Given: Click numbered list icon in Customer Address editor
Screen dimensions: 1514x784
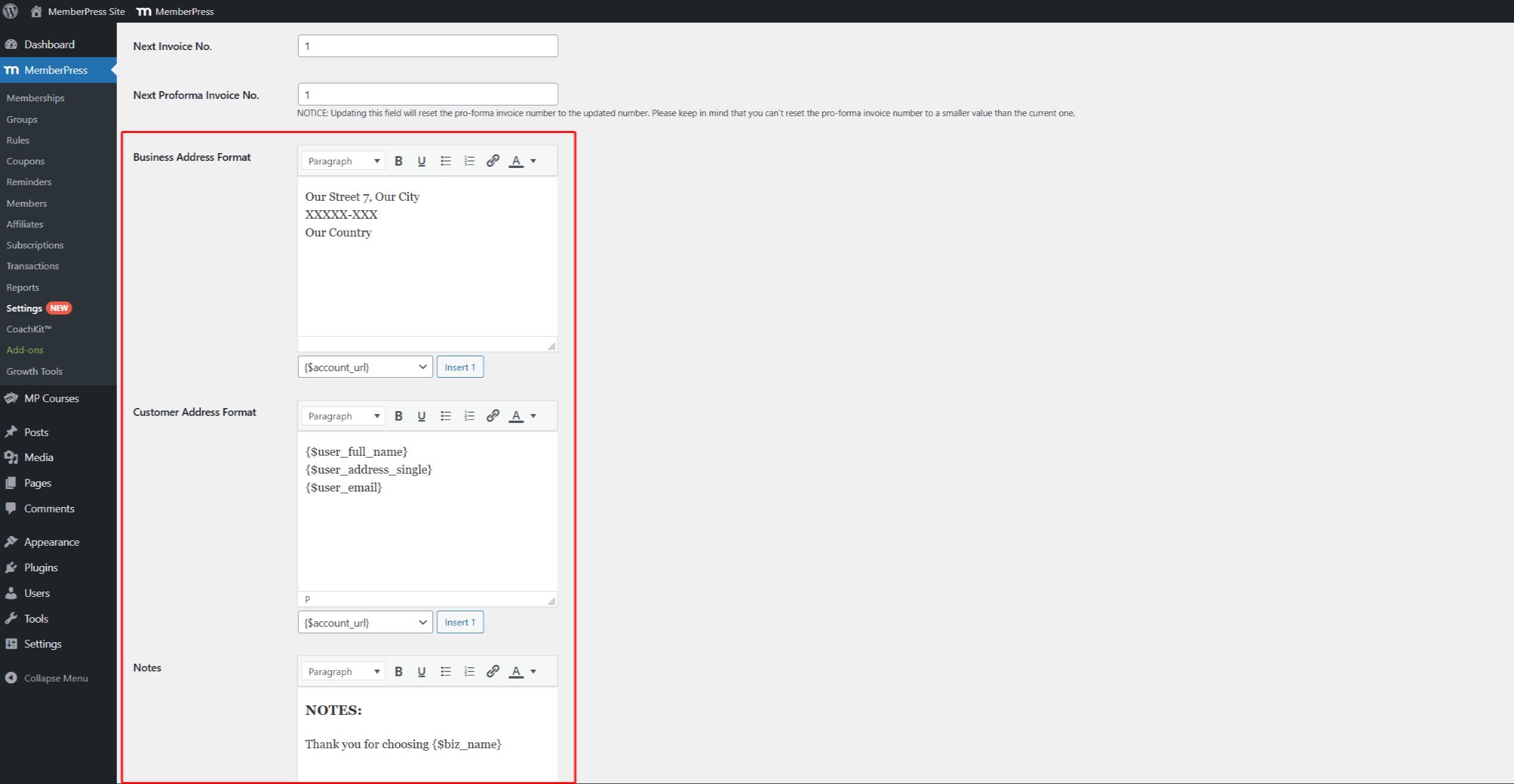Looking at the screenshot, I should [469, 416].
